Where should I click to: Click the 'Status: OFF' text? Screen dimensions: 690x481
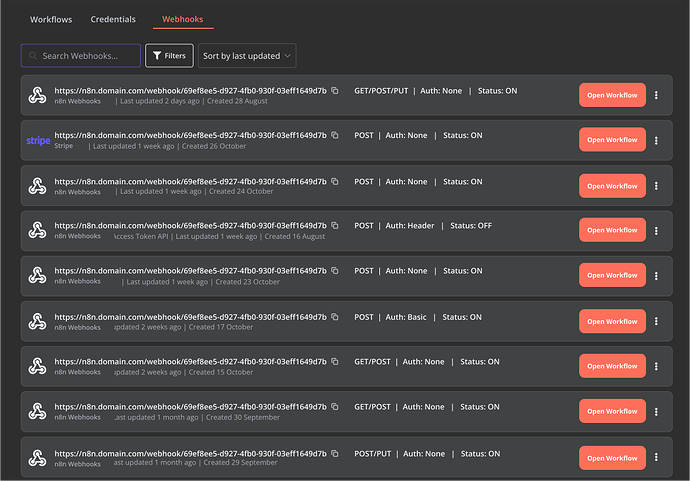tap(471, 225)
